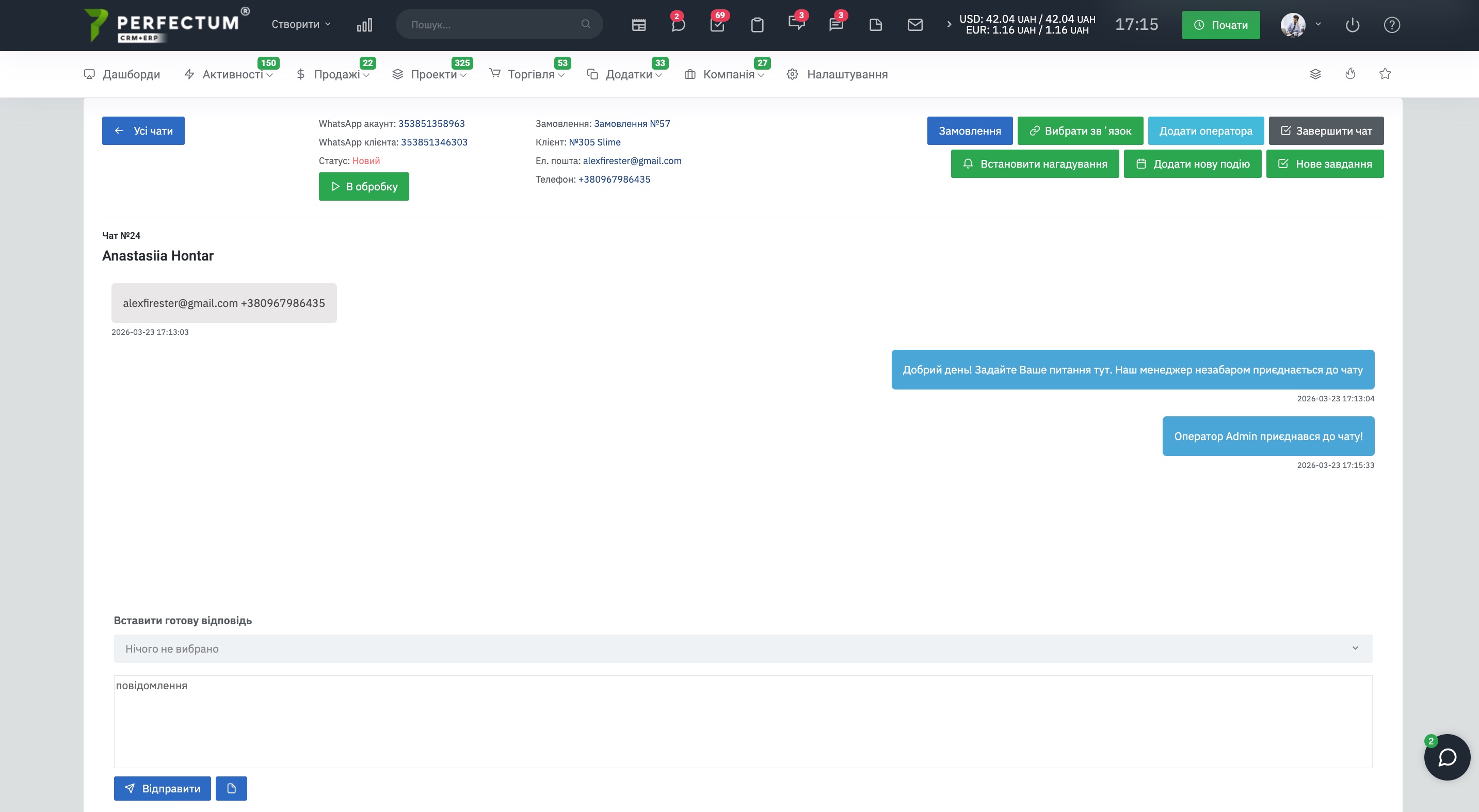This screenshot has height=812, width=1479.
Task: Open the mail envelope icon
Action: [x=914, y=25]
